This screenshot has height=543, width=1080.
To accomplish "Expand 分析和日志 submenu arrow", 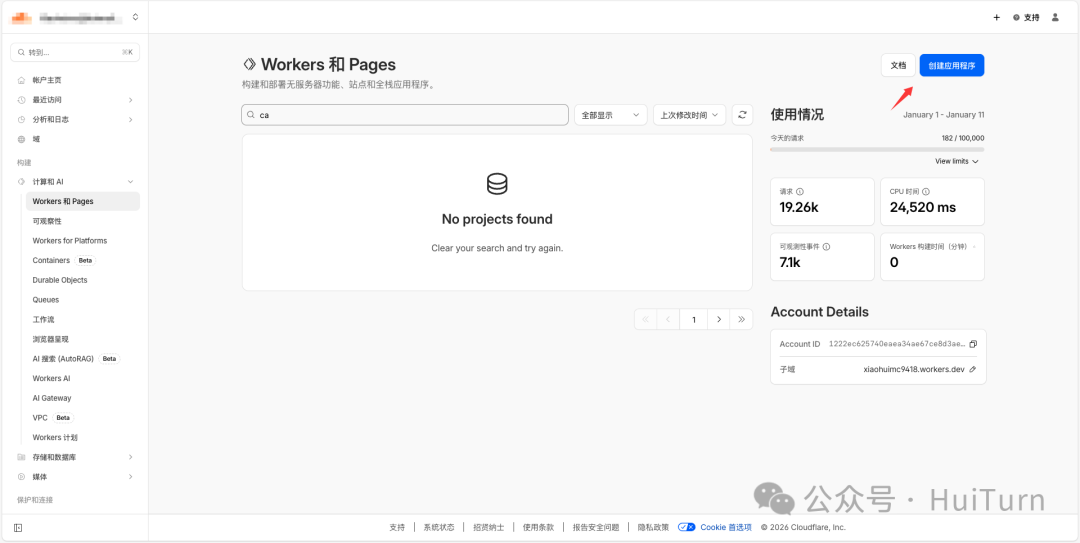I will tap(131, 119).
